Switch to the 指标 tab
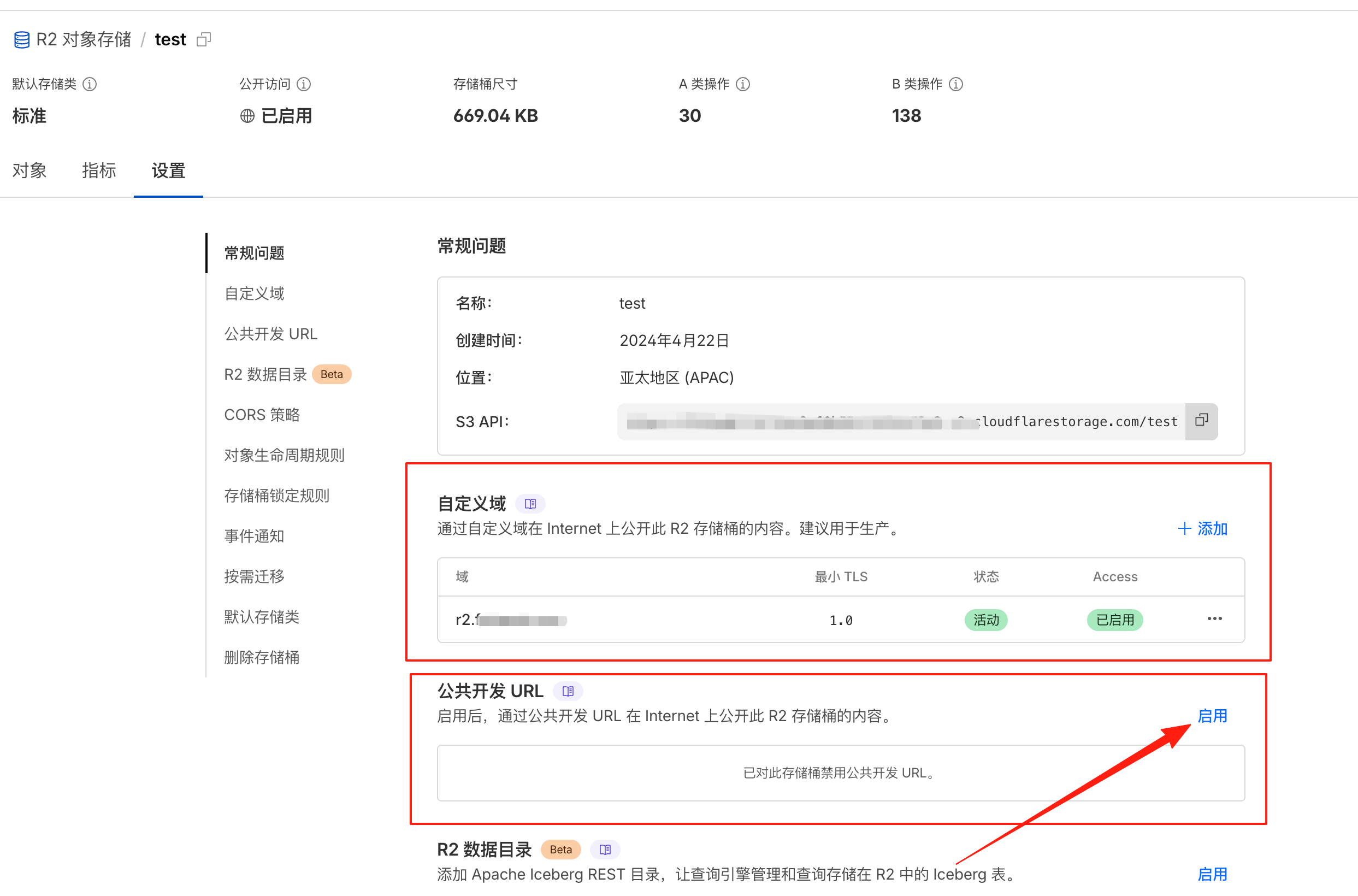Viewport: 1358px width, 896px height. tap(99, 170)
